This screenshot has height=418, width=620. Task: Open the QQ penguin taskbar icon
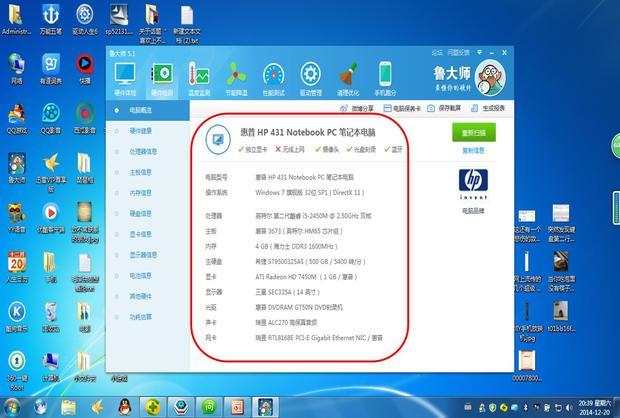click(x=125, y=408)
